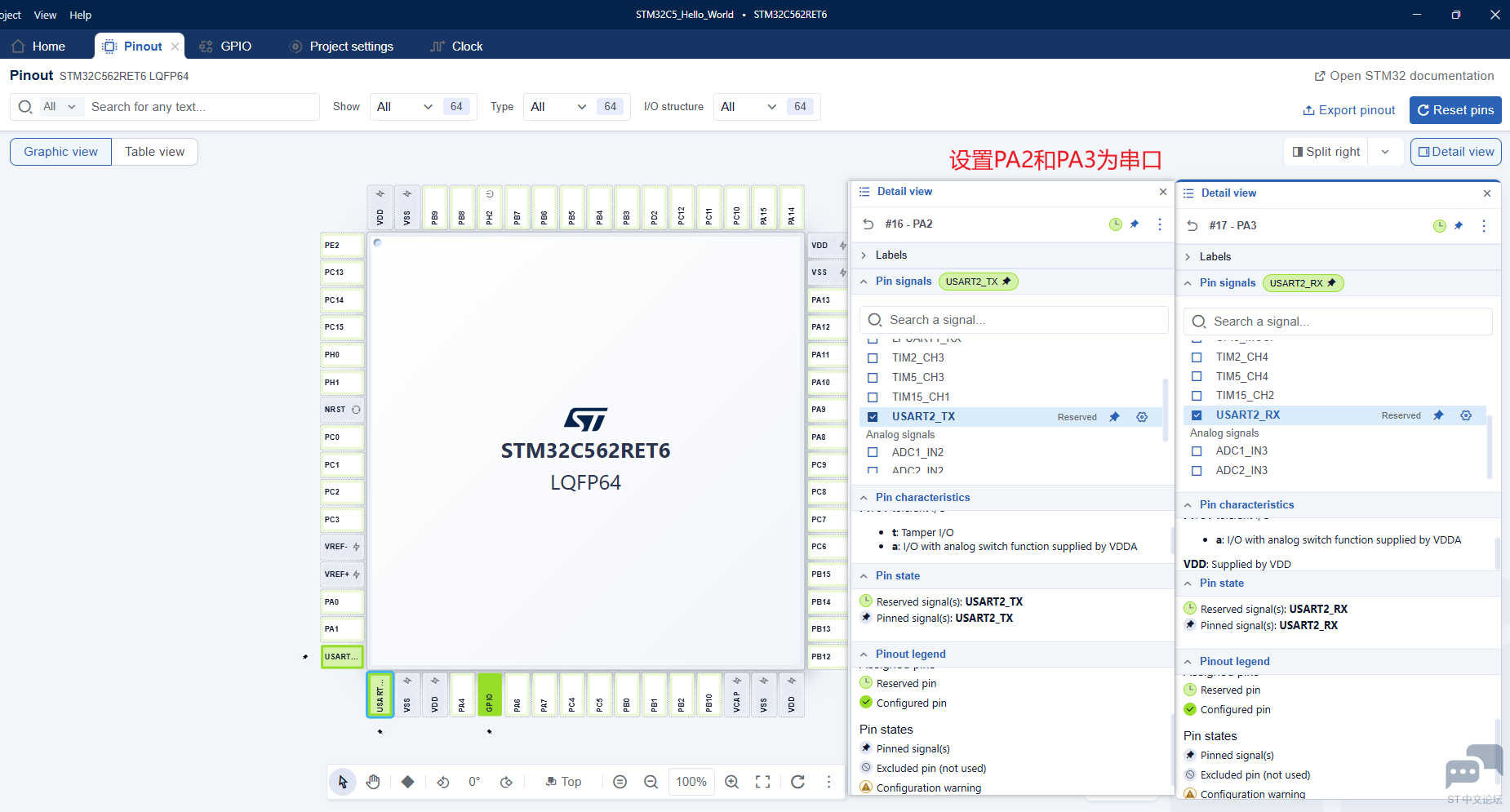Uncheck the USART2_TX signal checkbox
Viewport: 1510px width, 812px height.
[x=873, y=416]
